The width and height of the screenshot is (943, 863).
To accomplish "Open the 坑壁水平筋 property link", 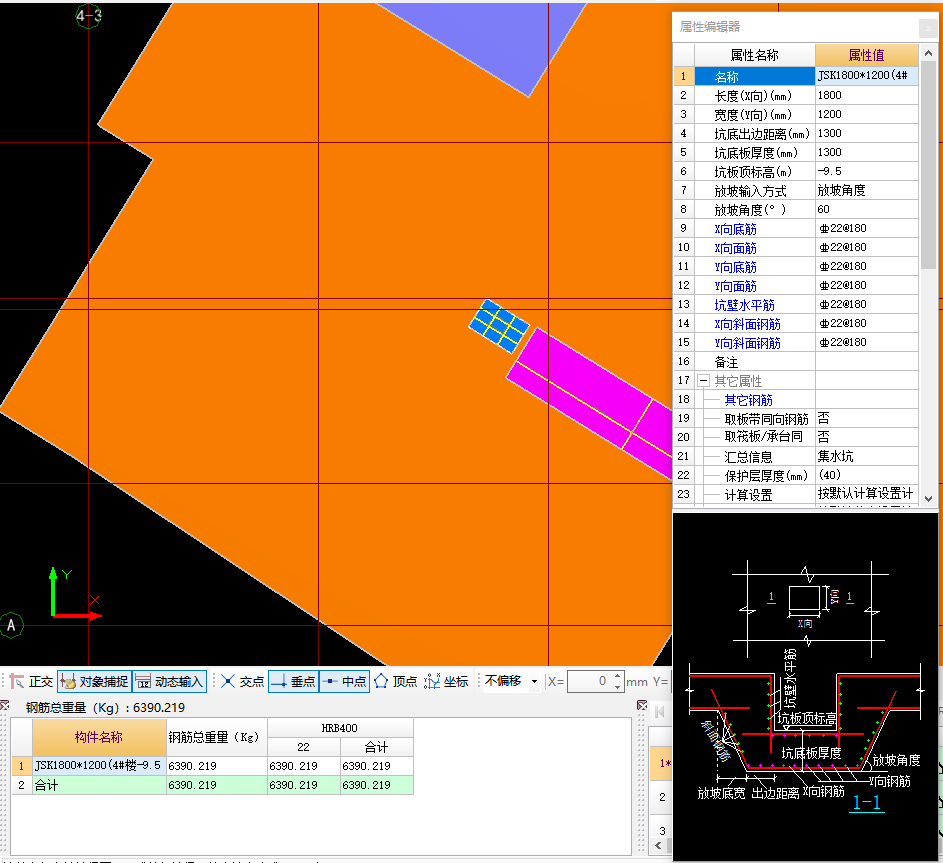I will click(745, 305).
